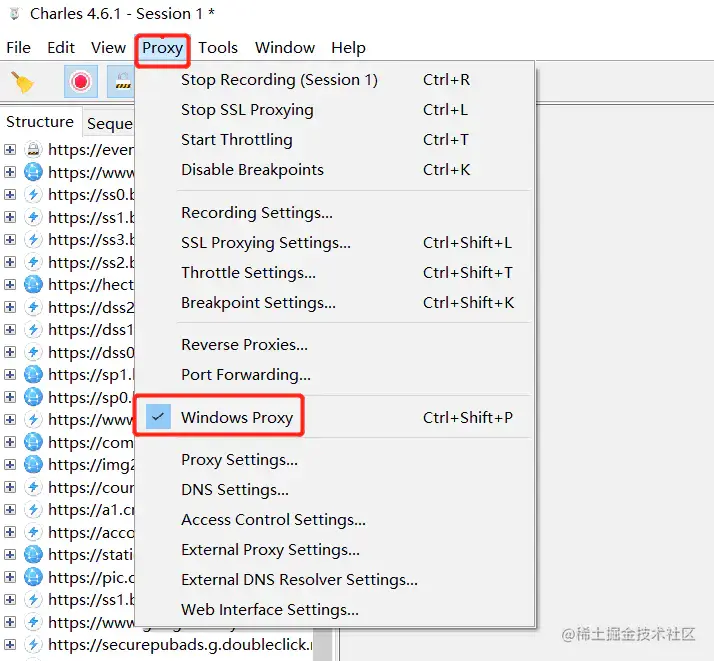Expand the securepubads.g.doubleclick tree node

pos(10,645)
